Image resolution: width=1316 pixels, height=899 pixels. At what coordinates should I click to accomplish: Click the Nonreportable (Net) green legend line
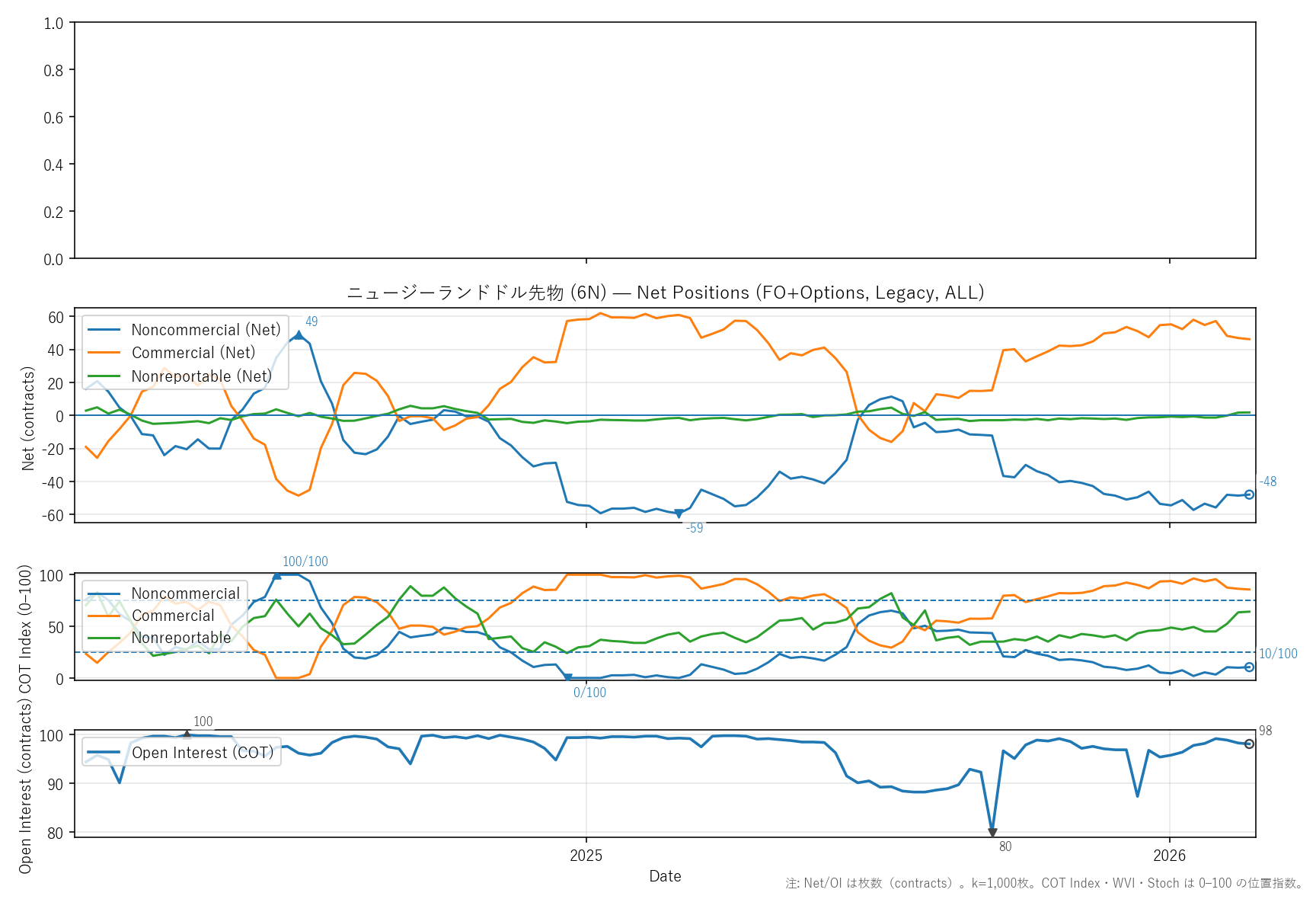[104, 376]
